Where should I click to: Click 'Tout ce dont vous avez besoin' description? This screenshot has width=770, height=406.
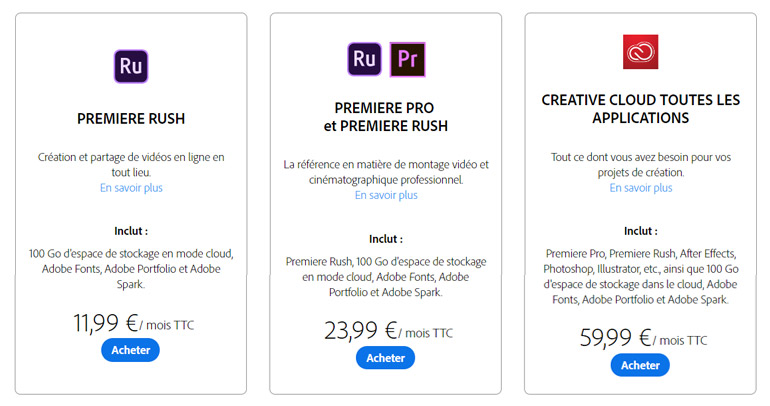641,164
